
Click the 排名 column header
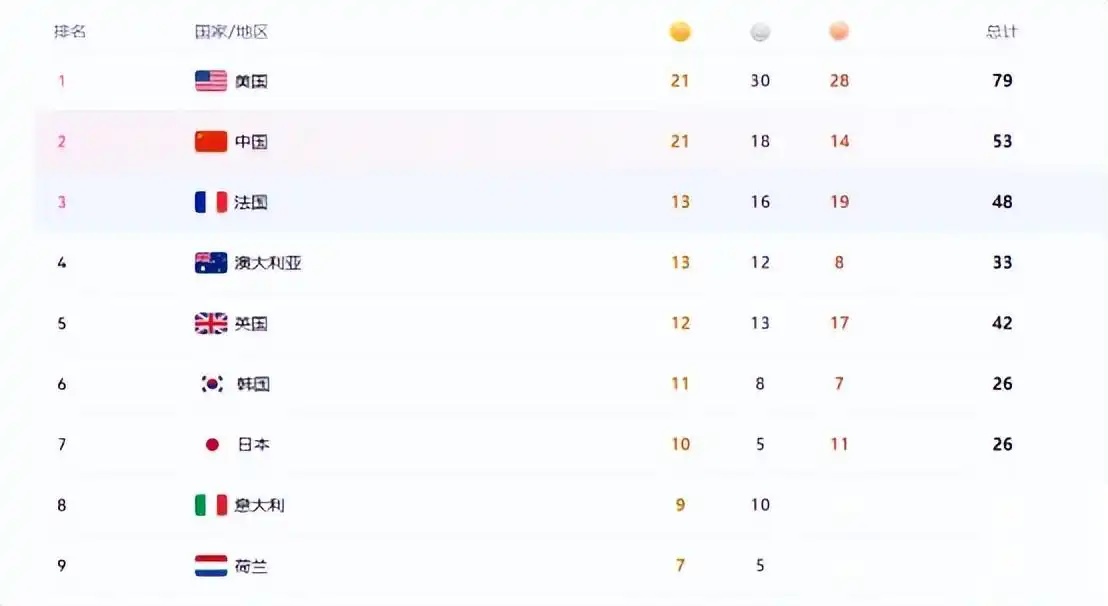pos(70,32)
